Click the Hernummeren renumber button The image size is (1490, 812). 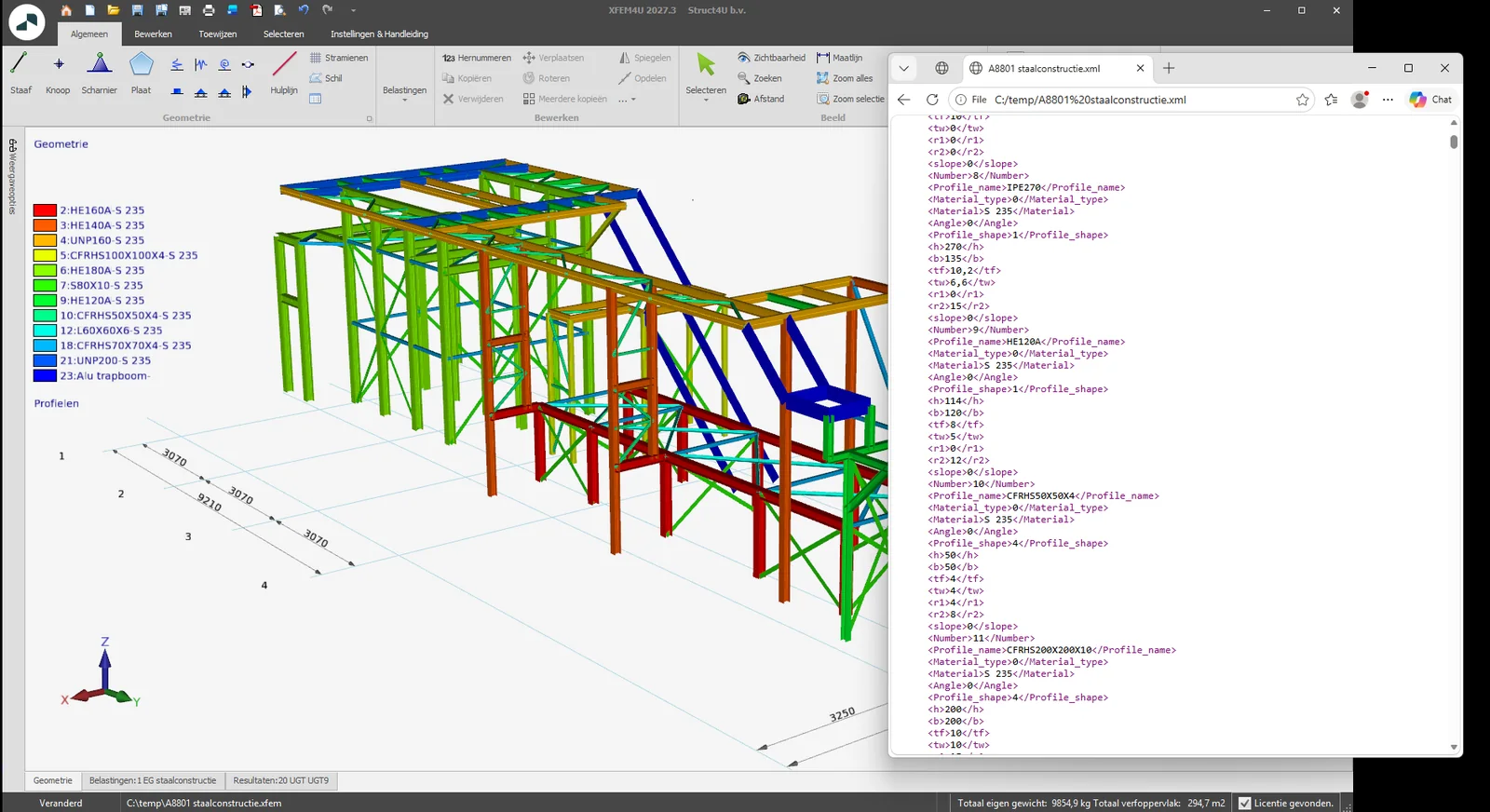point(477,58)
